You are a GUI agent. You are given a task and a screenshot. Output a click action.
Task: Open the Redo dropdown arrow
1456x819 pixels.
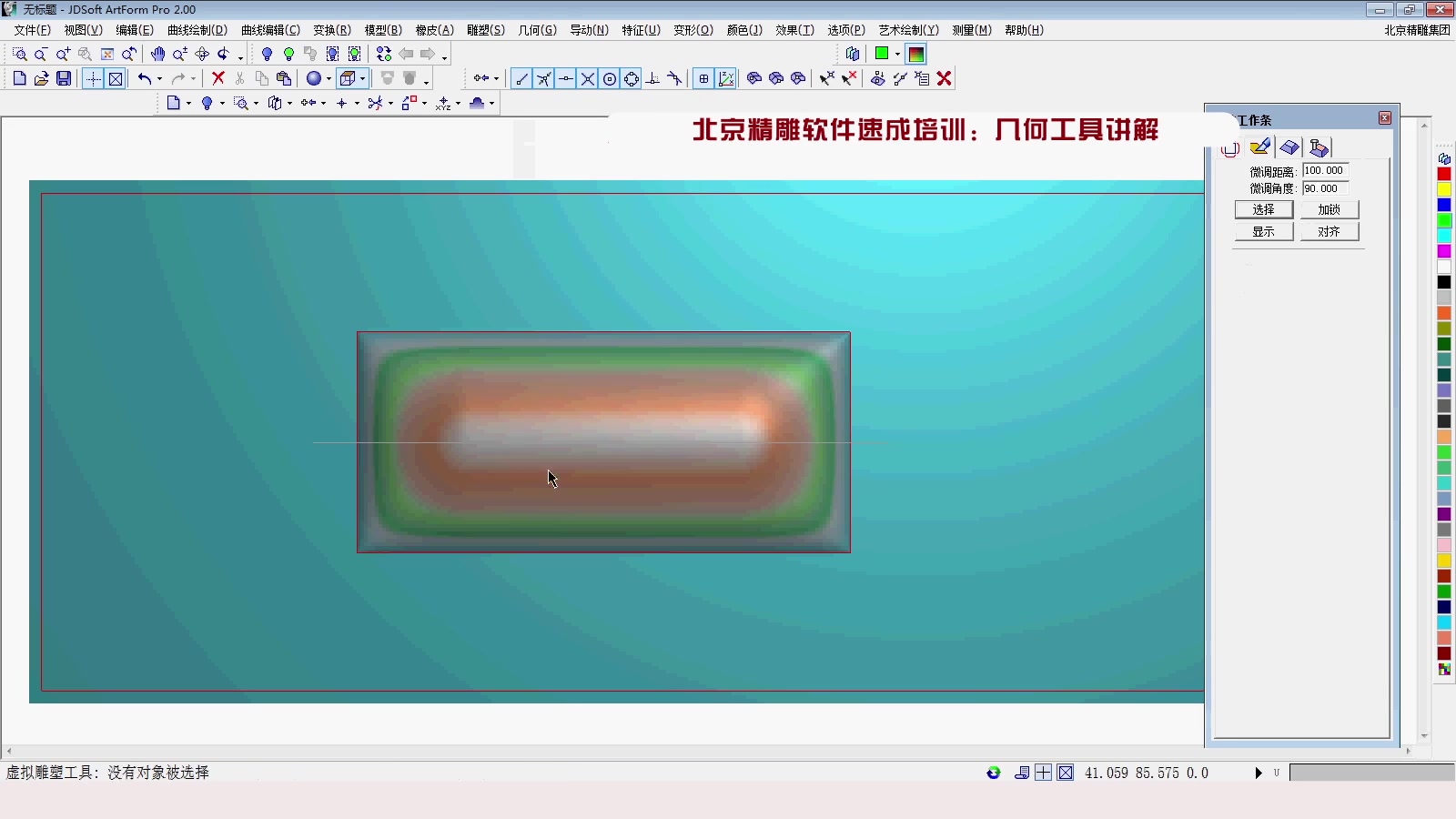pos(194,78)
